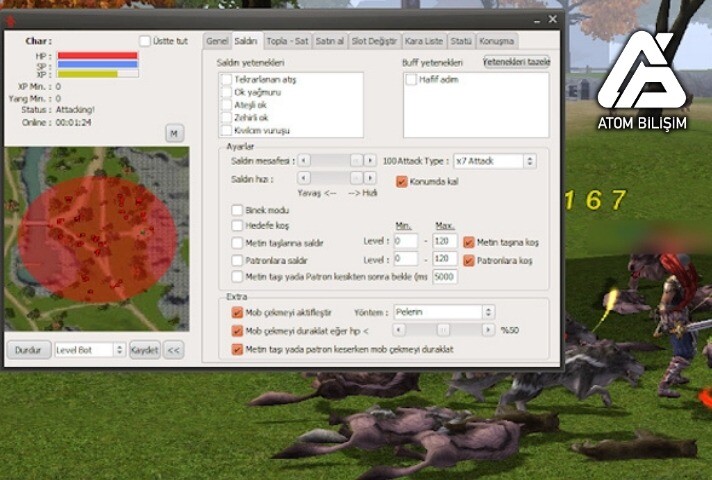The image size is (712, 480).
Task: Click left arrow of Saldırı mesafesi slider
Action: point(304,160)
